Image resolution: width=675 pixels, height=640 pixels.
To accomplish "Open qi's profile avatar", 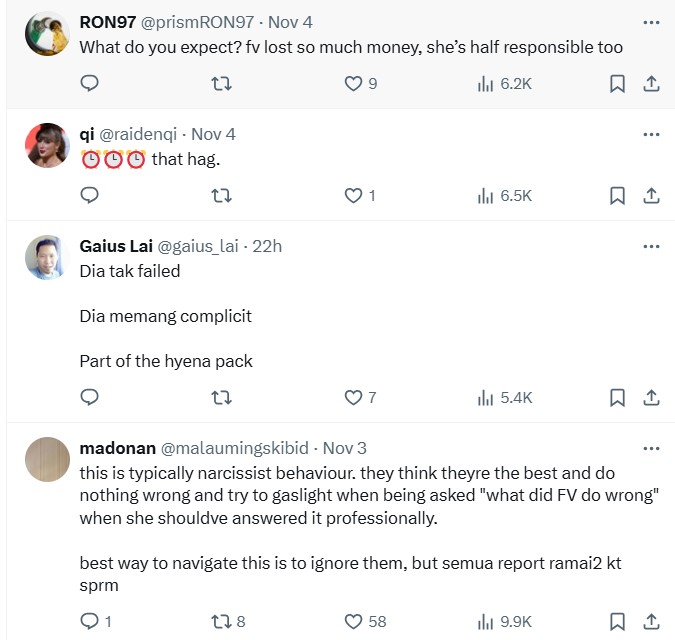I will (47, 145).
